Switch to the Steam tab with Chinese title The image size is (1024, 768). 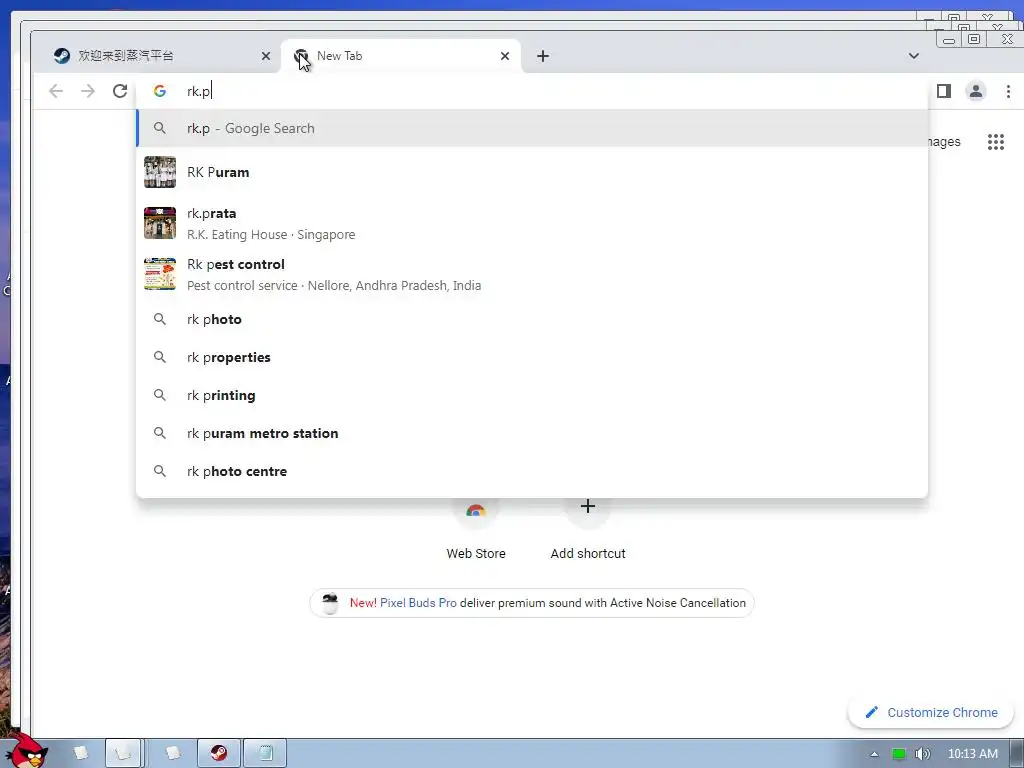click(157, 56)
